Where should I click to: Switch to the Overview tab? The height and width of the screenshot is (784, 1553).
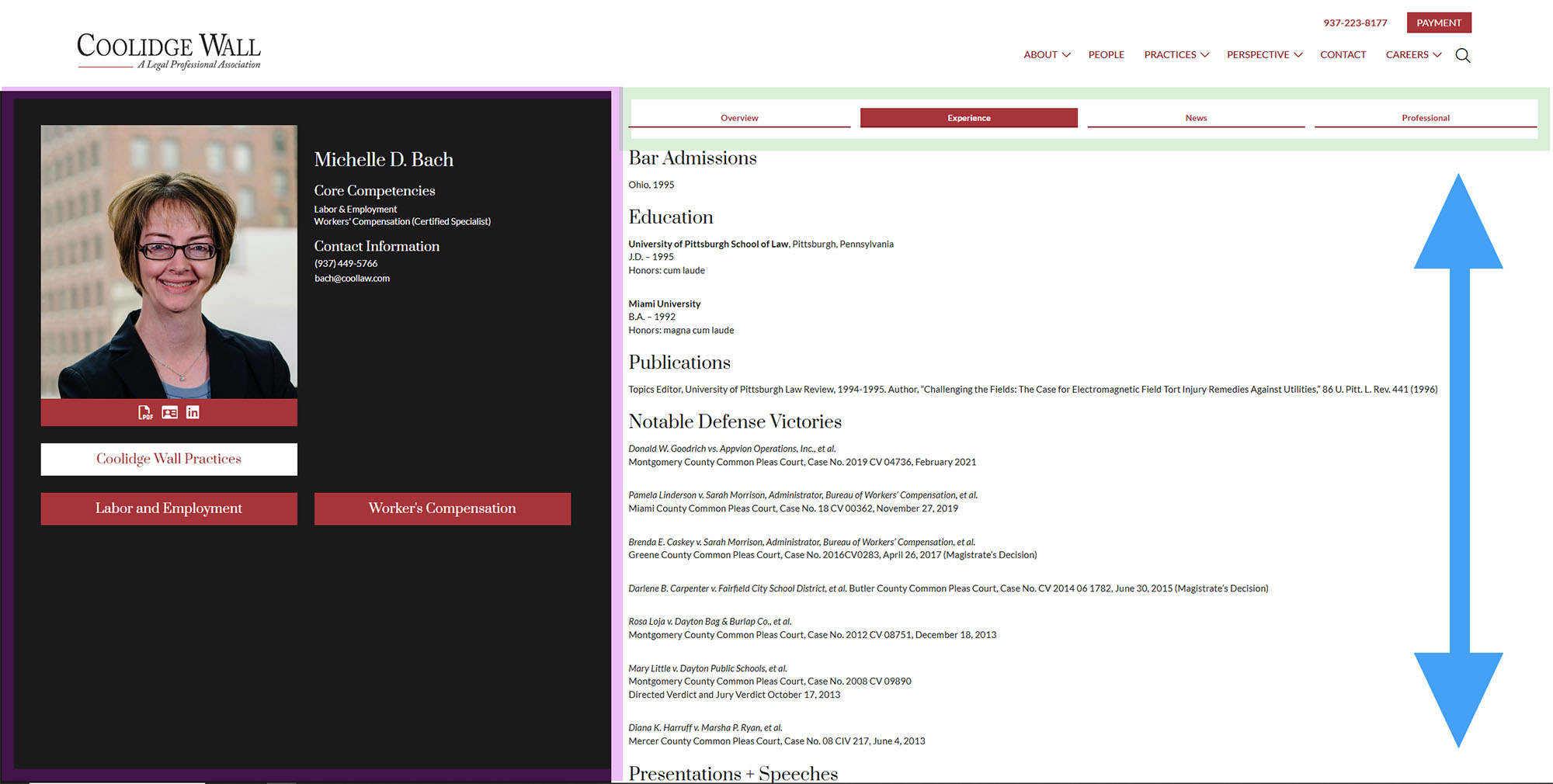click(739, 118)
